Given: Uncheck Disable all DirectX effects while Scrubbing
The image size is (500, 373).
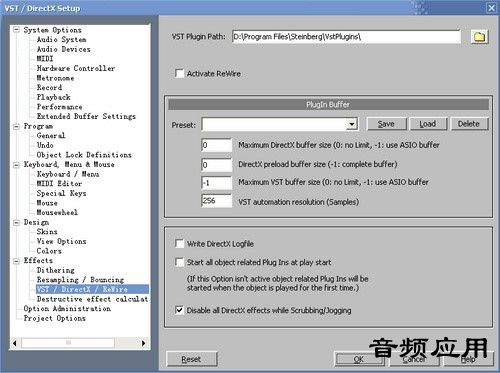Looking at the screenshot, I should tap(179, 310).
